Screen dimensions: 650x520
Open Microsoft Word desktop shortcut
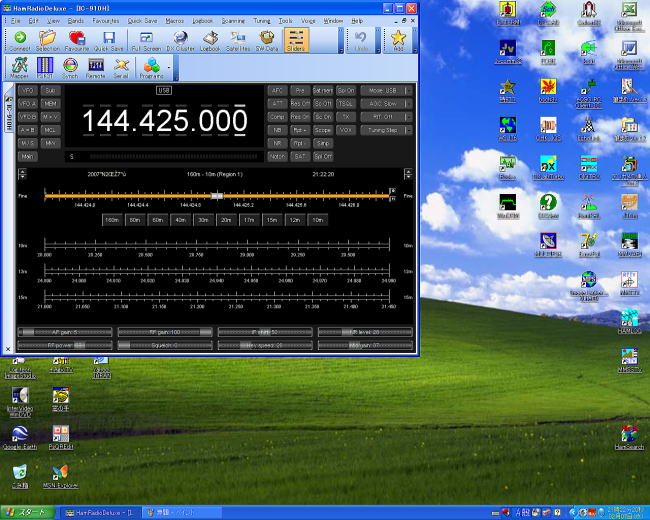tap(629, 55)
